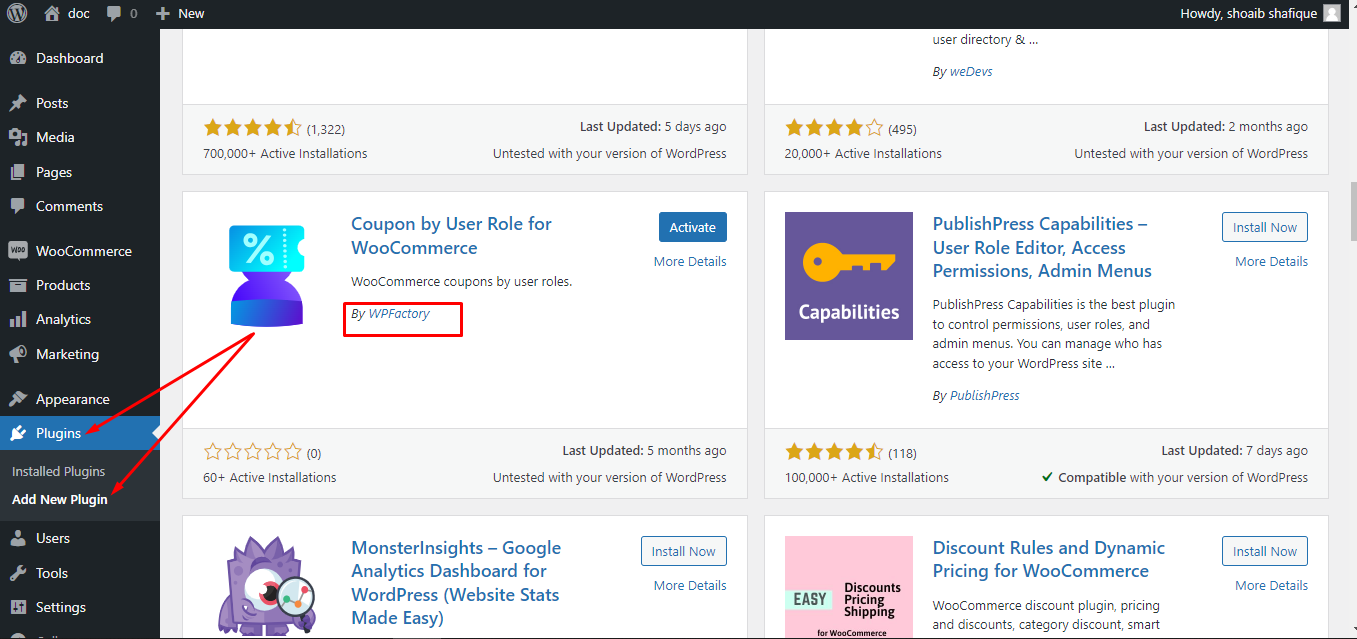The height and width of the screenshot is (639, 1357).
Task: Click the Media icon in sidebar
Action: [x=17, y=137]
